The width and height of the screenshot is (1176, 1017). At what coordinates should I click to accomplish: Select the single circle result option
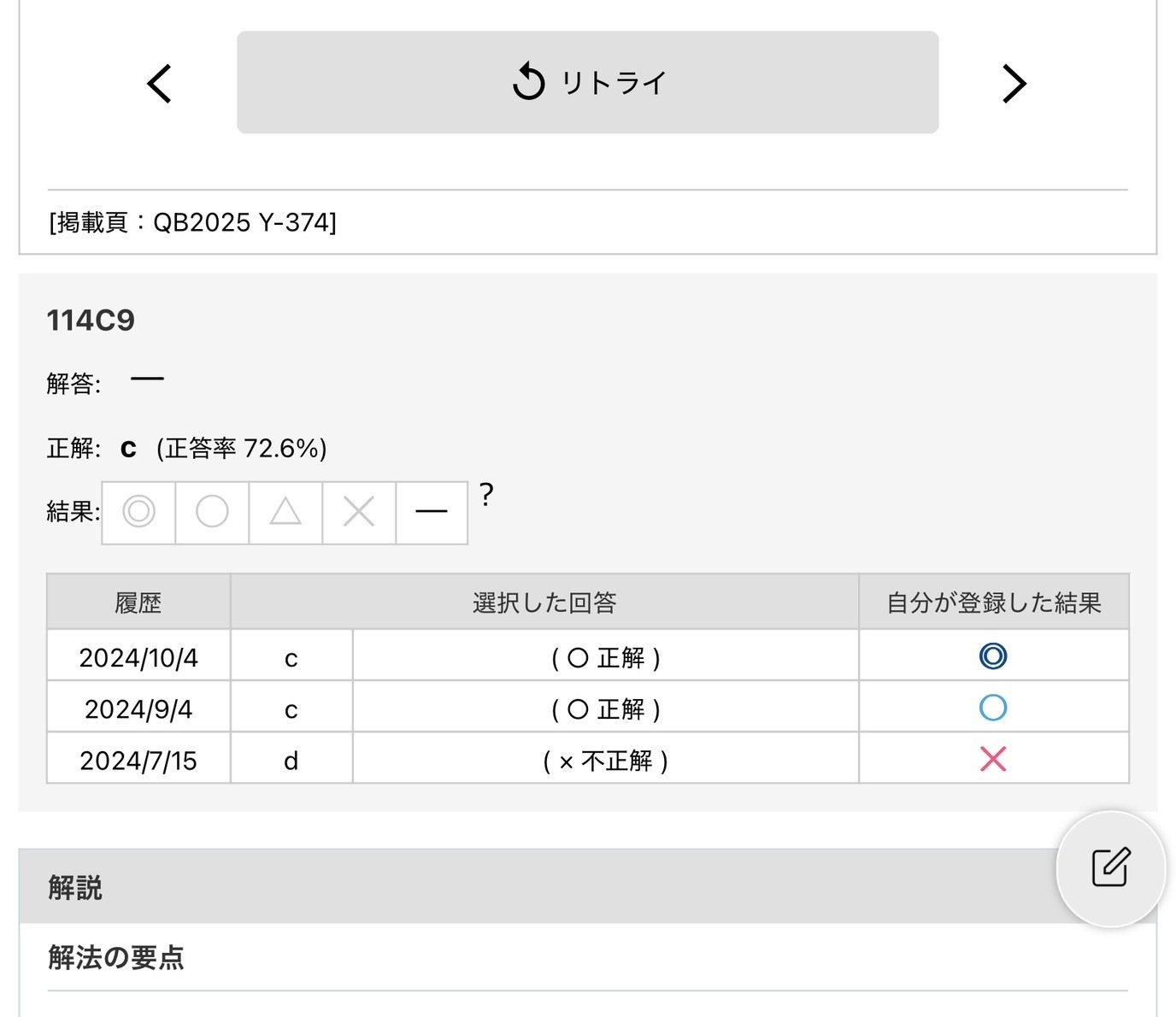212,512
